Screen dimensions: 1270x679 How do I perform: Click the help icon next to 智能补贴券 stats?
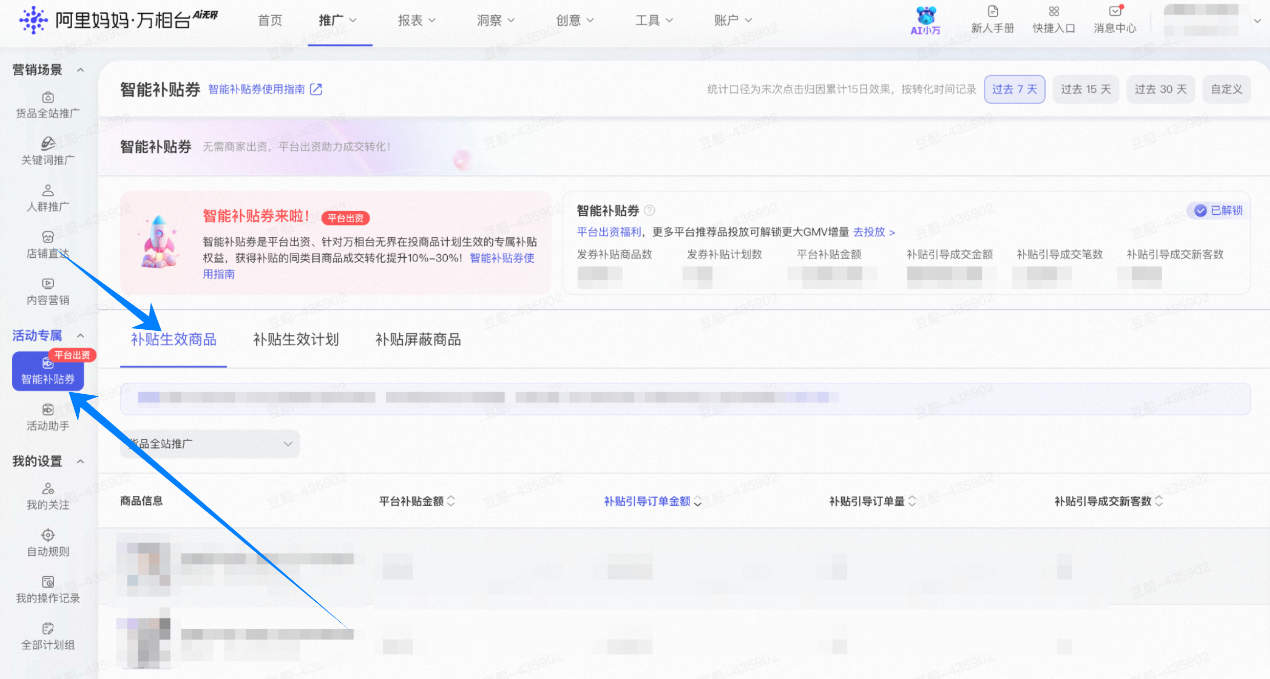click(650, 210)
